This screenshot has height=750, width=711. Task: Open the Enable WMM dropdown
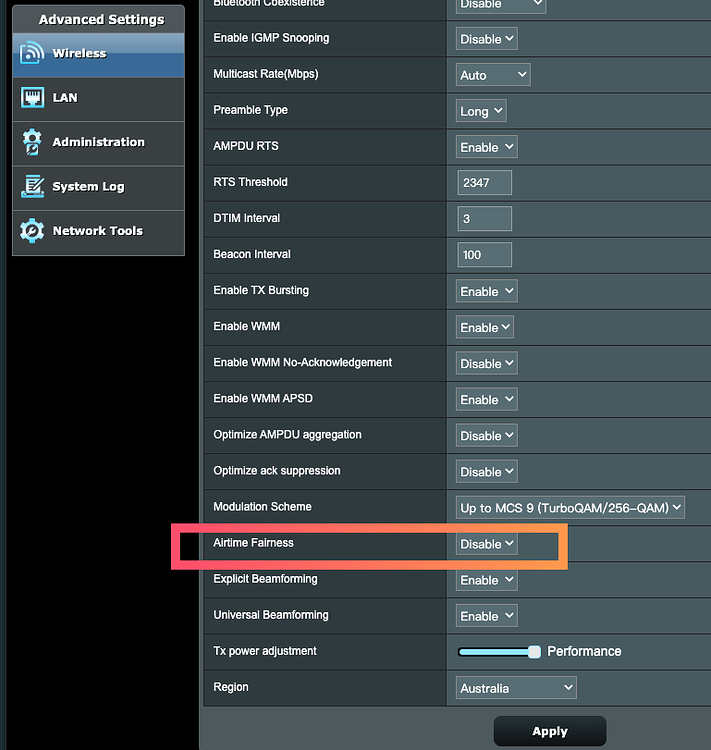[485, 327]
